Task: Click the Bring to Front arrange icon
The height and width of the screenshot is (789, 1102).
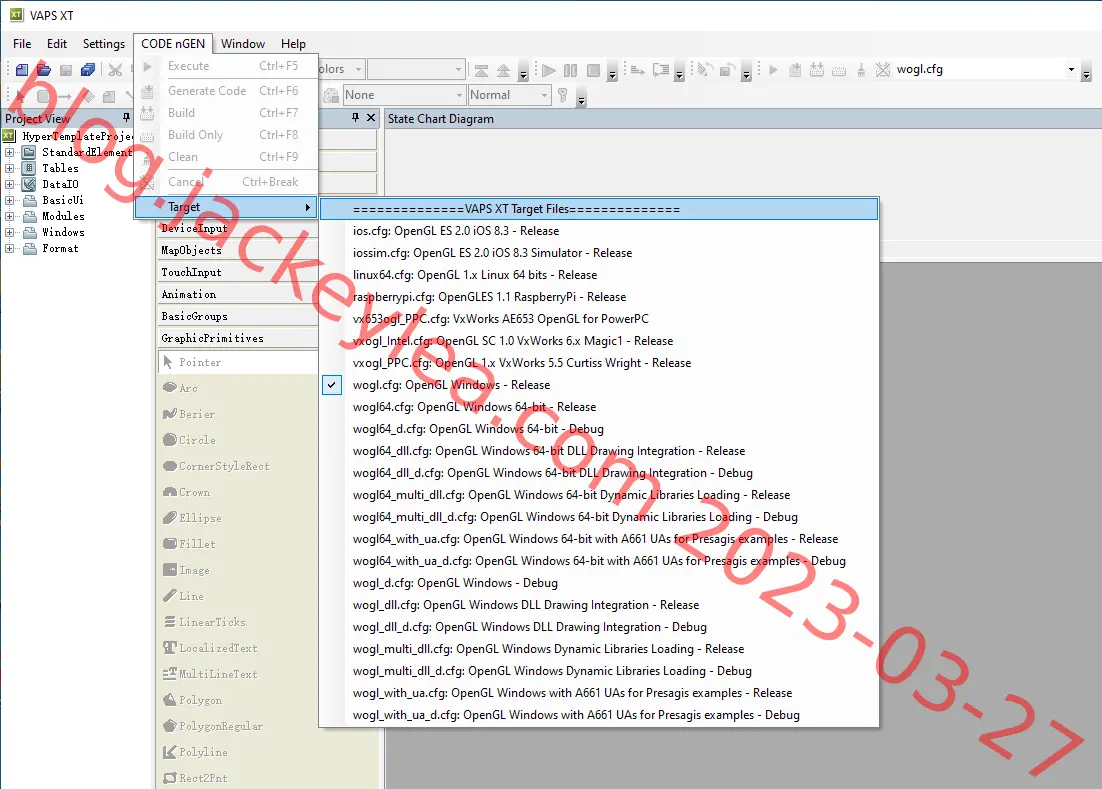Action: tap(481, 70)
